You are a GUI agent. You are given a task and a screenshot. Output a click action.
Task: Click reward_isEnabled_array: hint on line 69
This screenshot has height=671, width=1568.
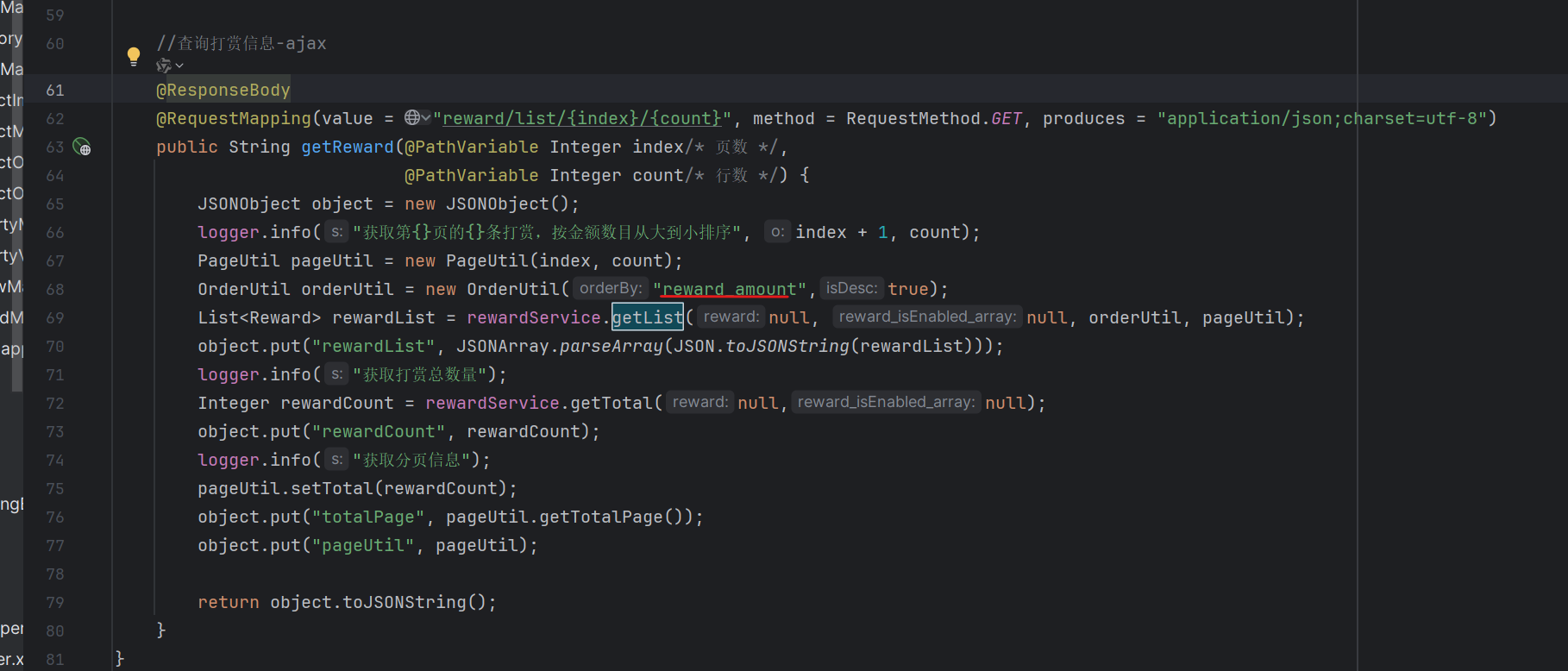coord(927,317)
